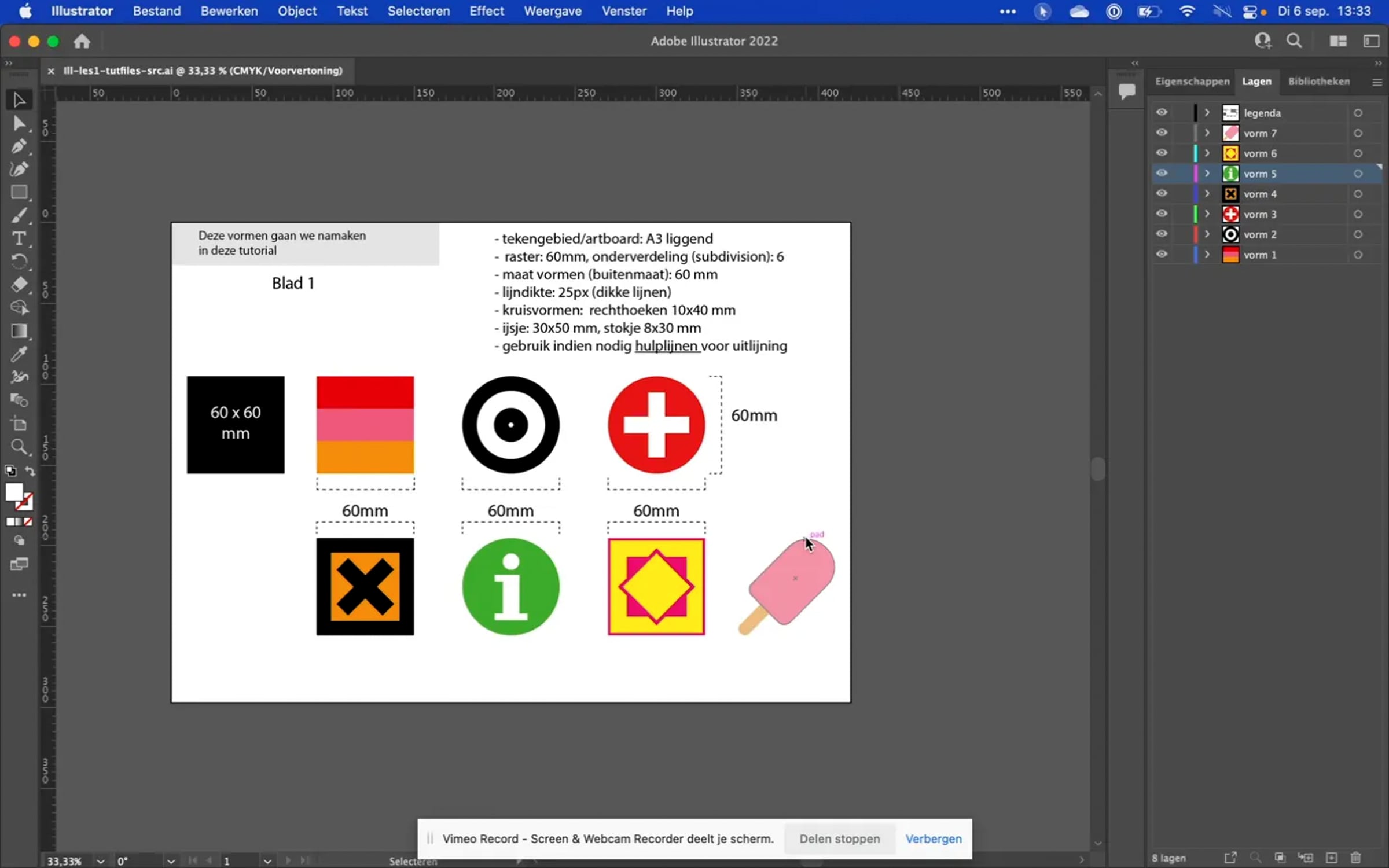Select the Type tool
This screenshot has height=868, width=1389.
(x=19, y=238)
